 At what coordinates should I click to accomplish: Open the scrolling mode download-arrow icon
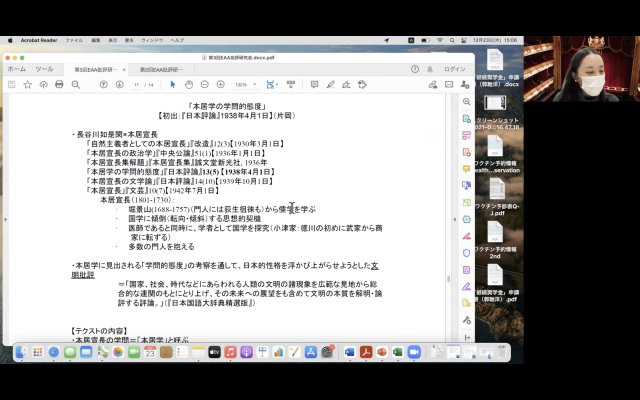point(291,84)
